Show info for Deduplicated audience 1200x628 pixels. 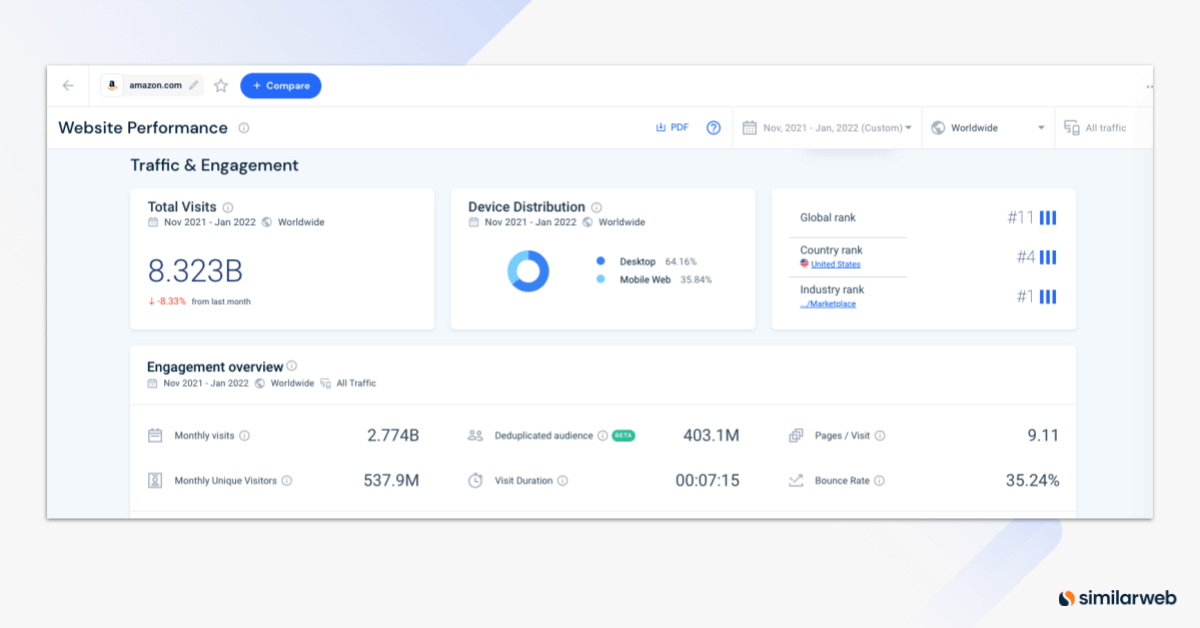(603, 436)
